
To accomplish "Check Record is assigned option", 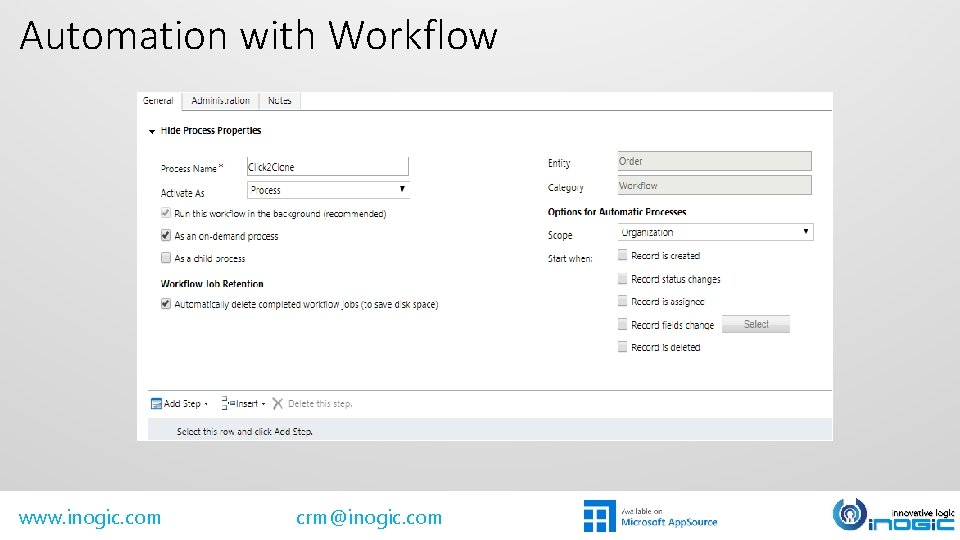I will coord(622,301).
